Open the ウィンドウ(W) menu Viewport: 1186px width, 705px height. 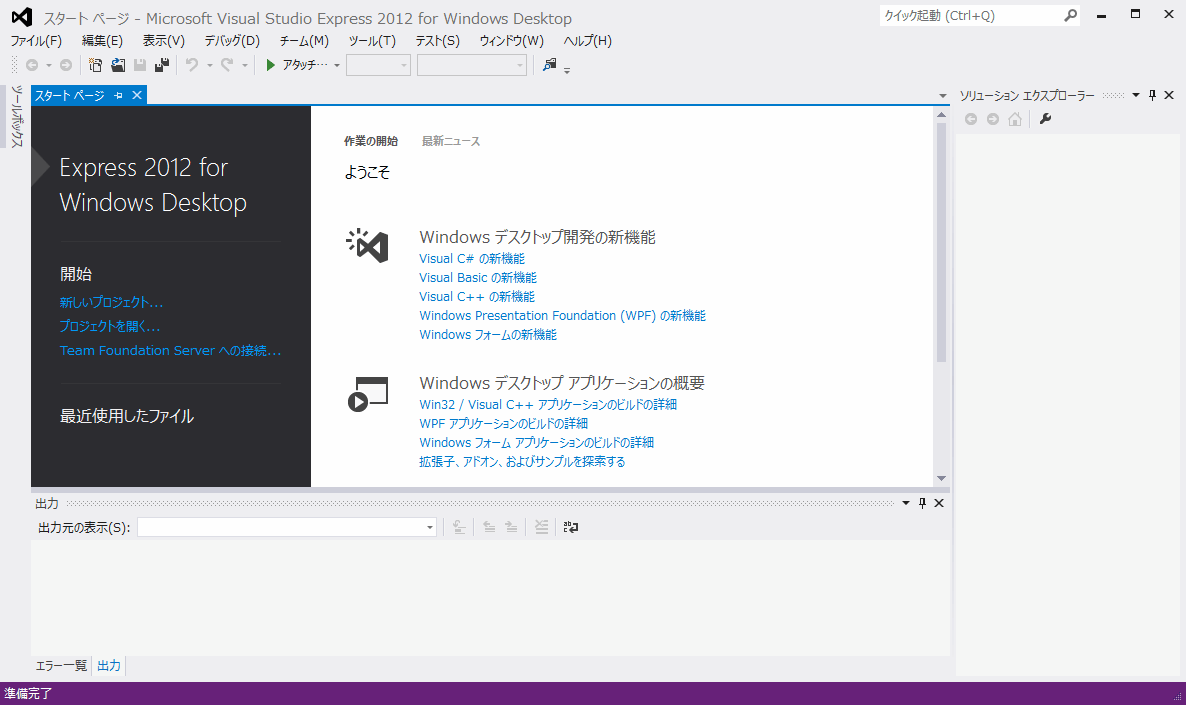coord(511,41)
